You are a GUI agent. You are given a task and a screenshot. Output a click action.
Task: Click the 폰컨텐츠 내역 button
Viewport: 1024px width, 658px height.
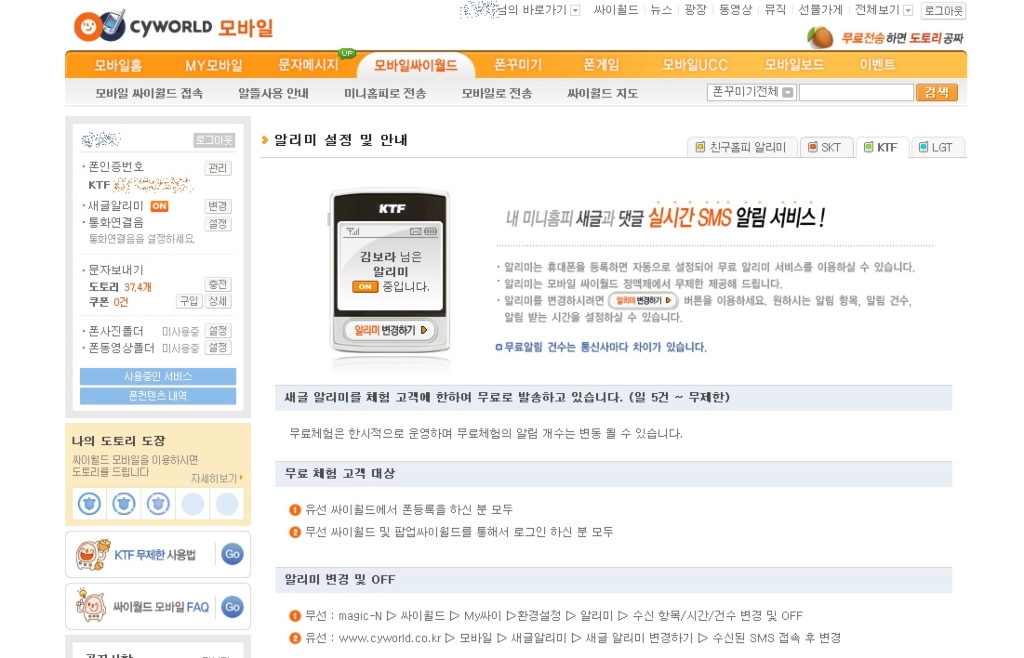point(158,396)
